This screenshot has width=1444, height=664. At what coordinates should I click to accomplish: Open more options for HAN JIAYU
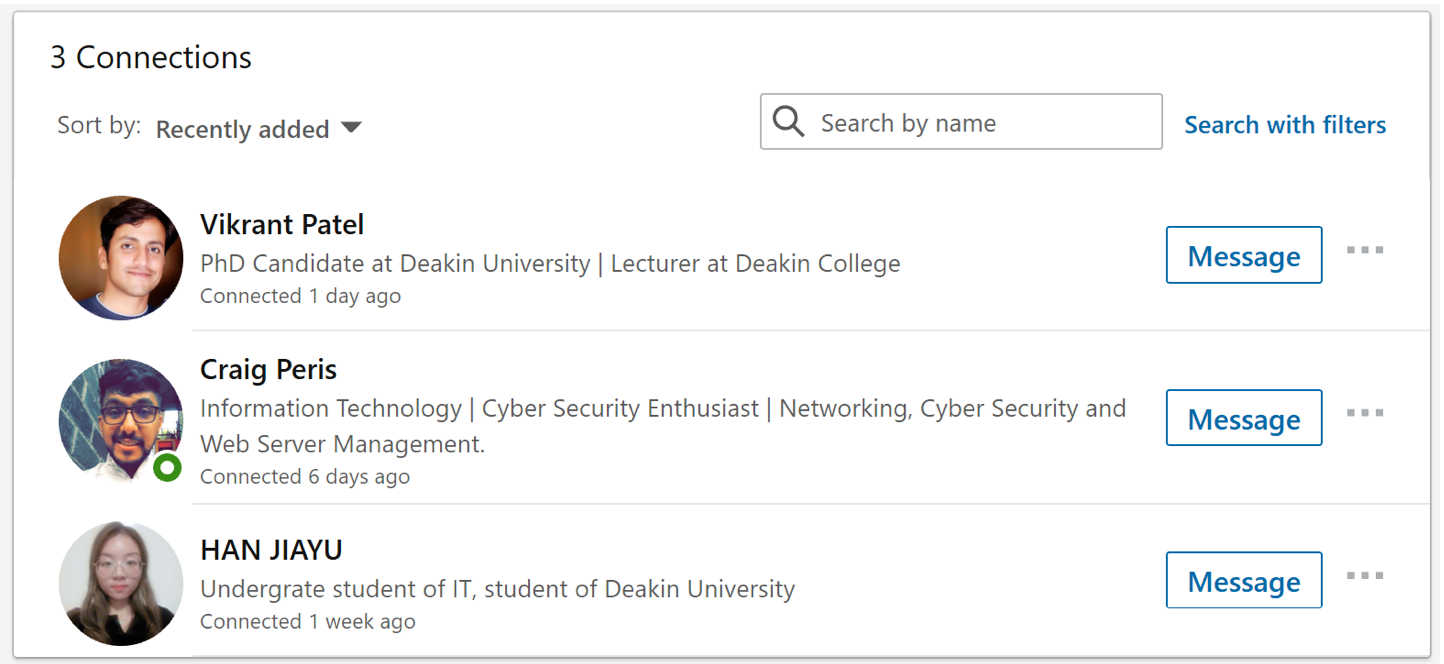point(1365,576)
